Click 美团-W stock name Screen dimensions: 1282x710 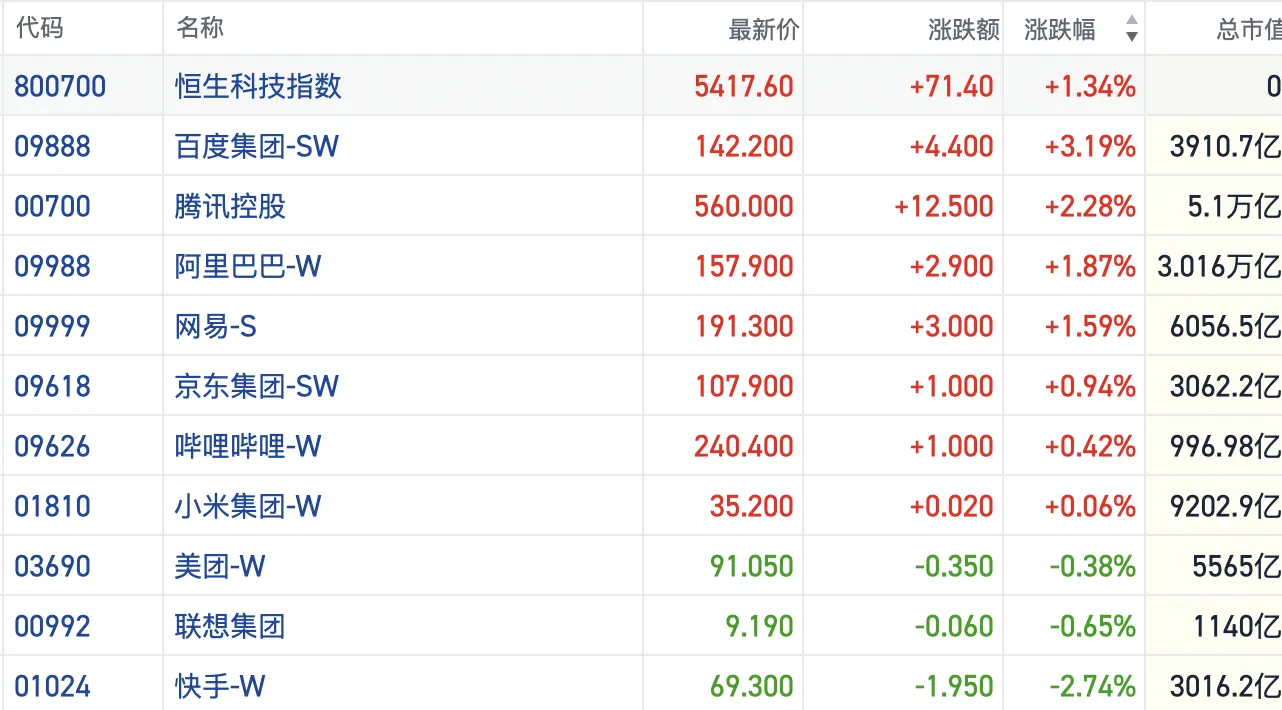[220, 566]
